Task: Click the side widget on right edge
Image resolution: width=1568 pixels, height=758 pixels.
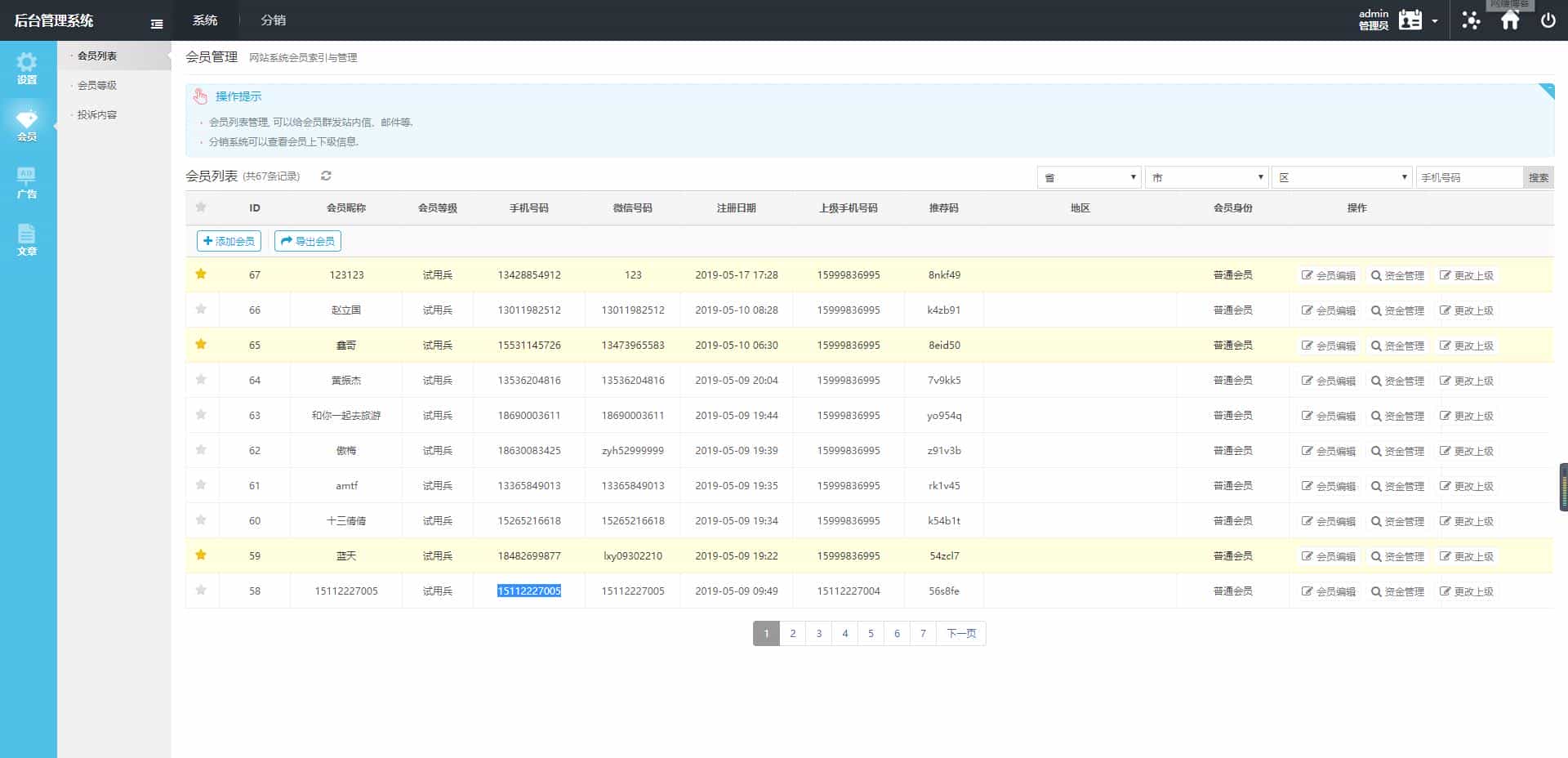Action: click(1563, 487)
